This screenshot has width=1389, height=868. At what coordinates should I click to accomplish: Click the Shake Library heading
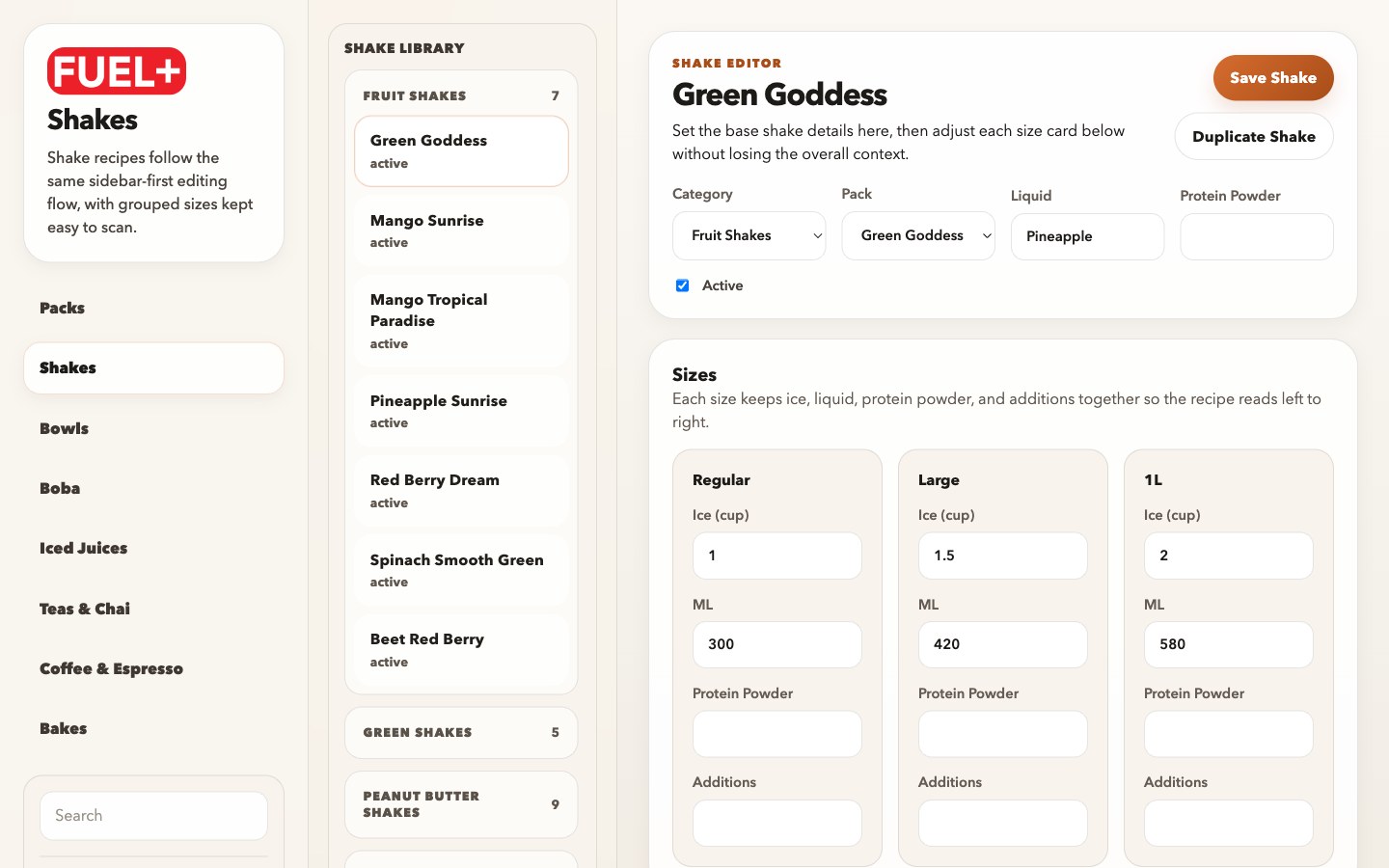pos(404,48)
